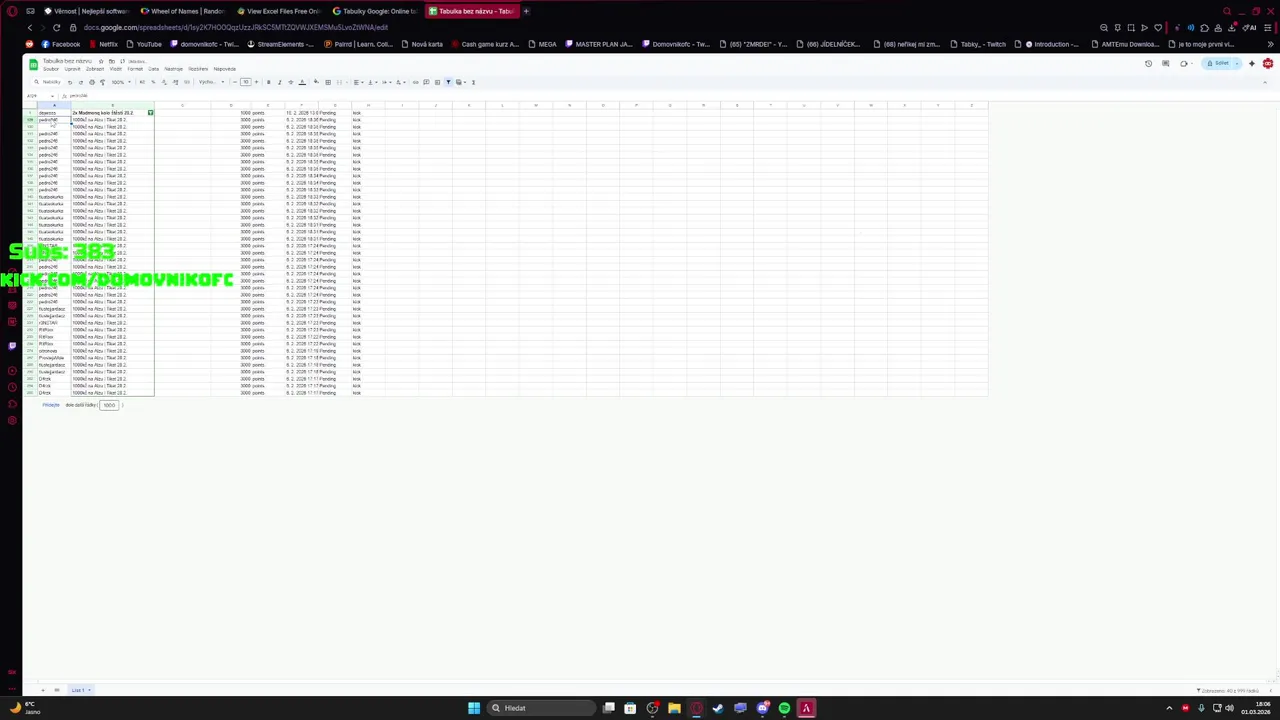Viewport: 1280px width, 720px height.
Task: Click the insert comment icon
Action: 426,82
